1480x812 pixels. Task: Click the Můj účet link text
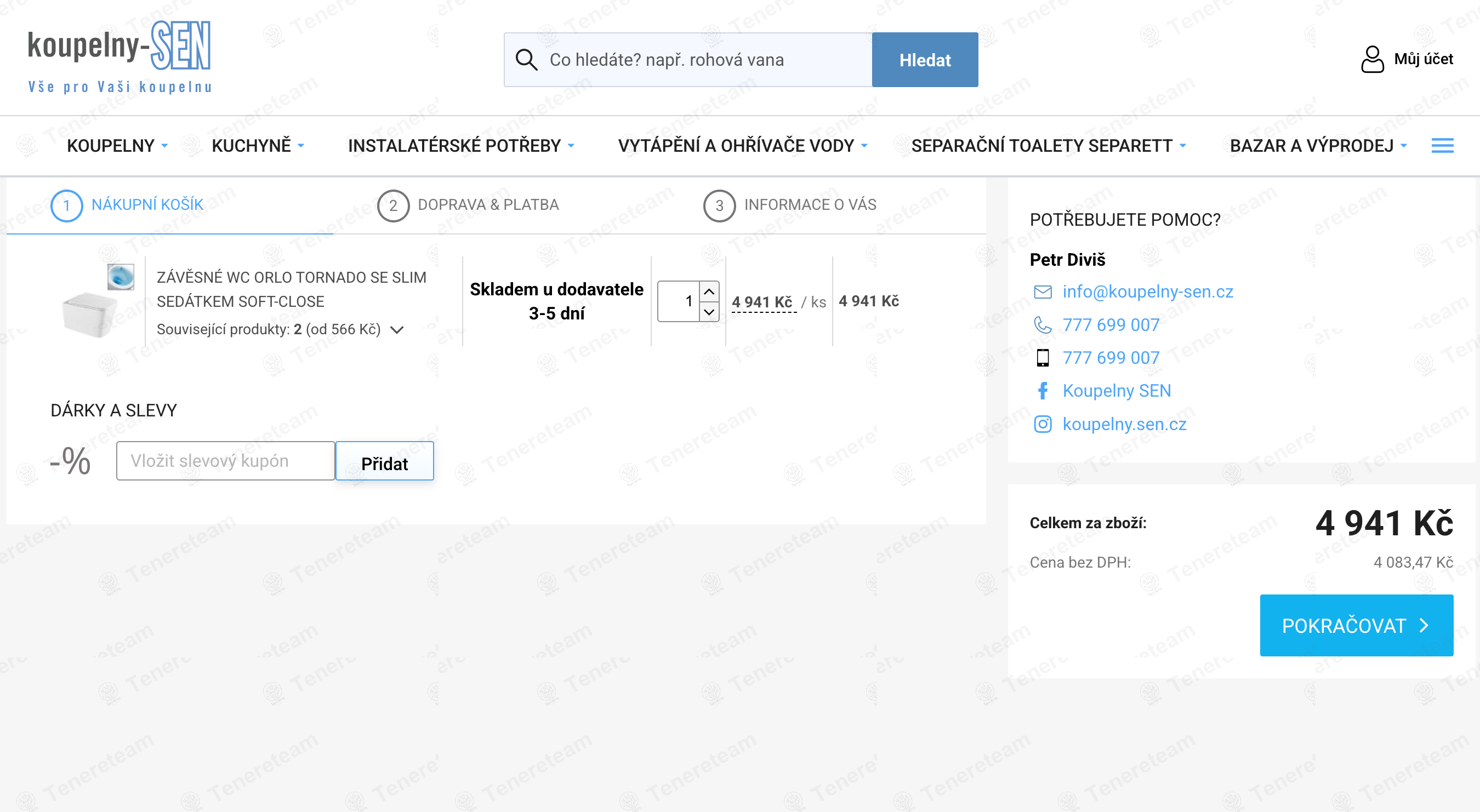point(1423,59)
